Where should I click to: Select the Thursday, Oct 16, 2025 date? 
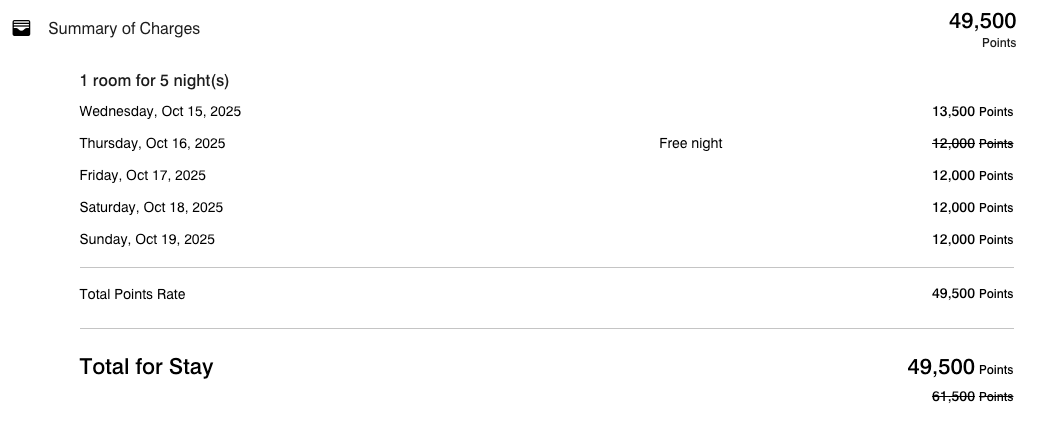152,144
